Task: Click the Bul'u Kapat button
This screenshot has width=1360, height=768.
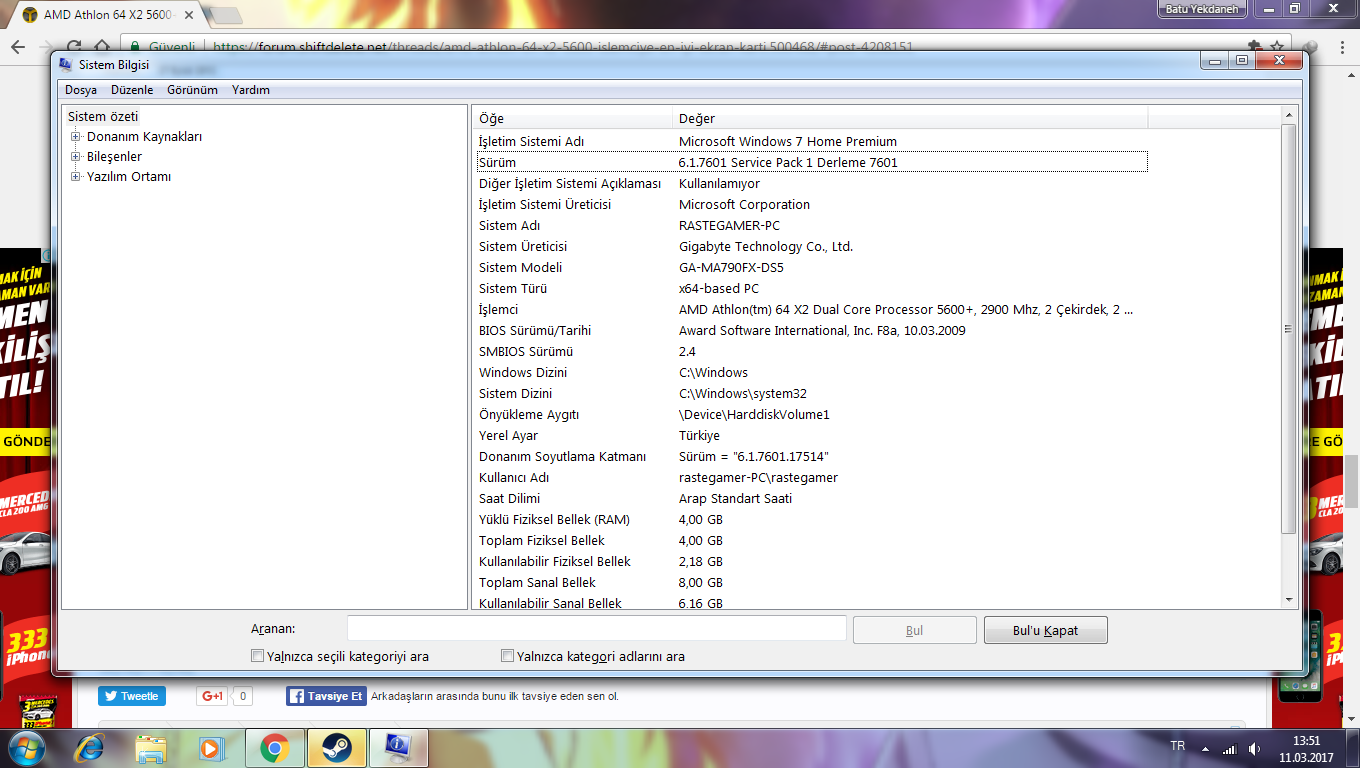Action: [x=1046, y=630]
